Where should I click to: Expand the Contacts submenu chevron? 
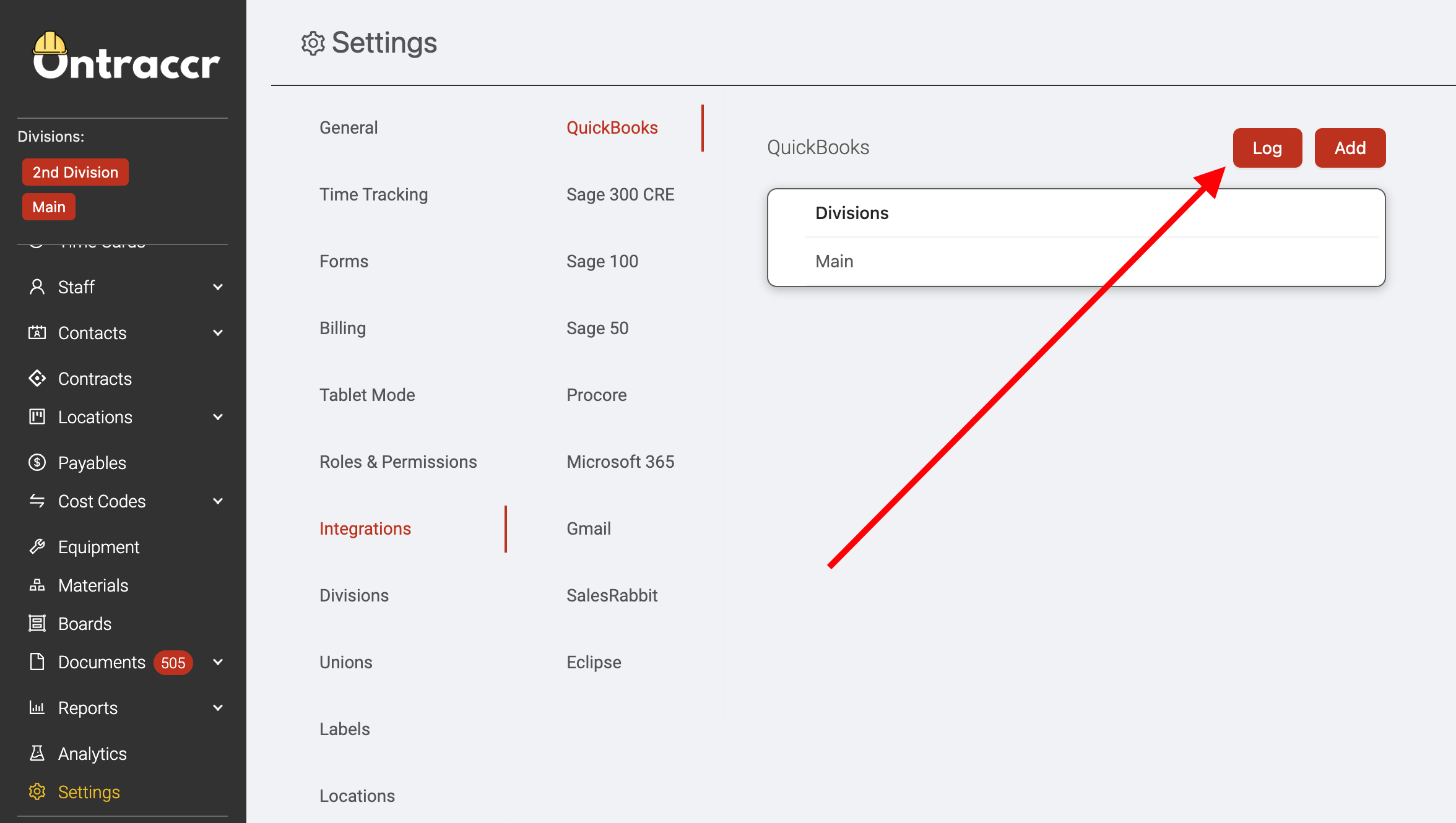218,332
